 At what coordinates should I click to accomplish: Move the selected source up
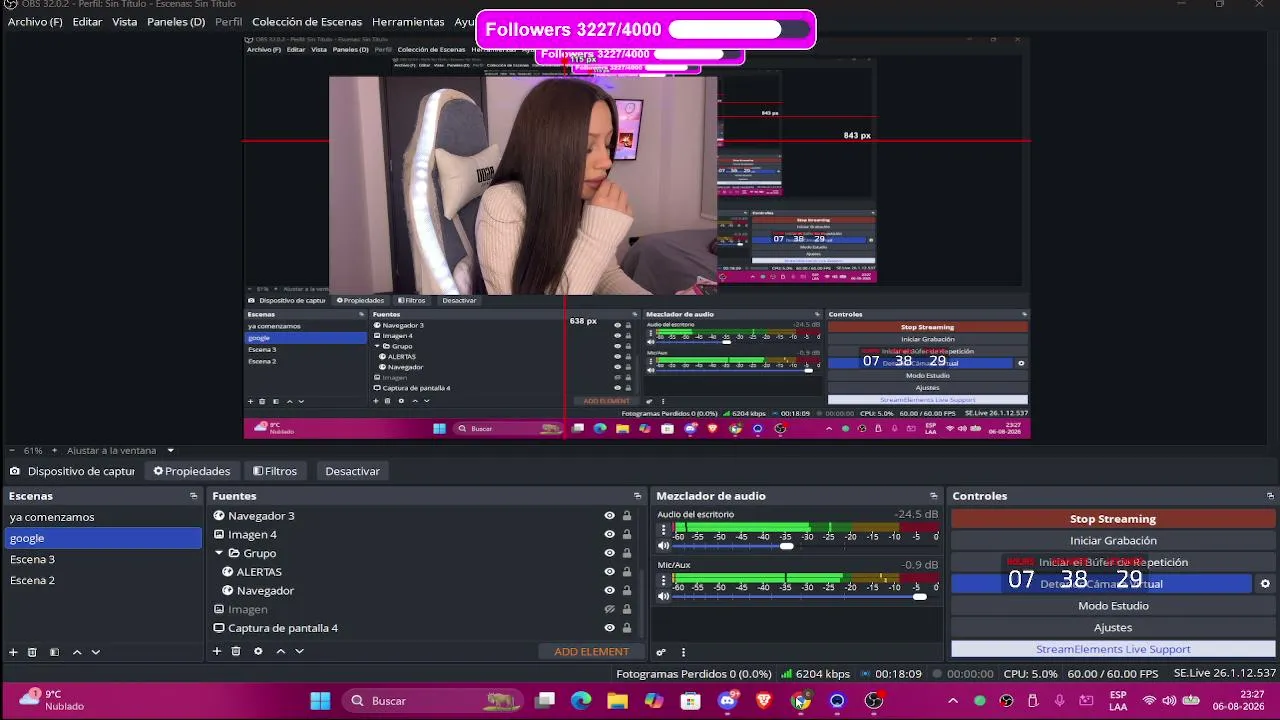click(281, 651)
